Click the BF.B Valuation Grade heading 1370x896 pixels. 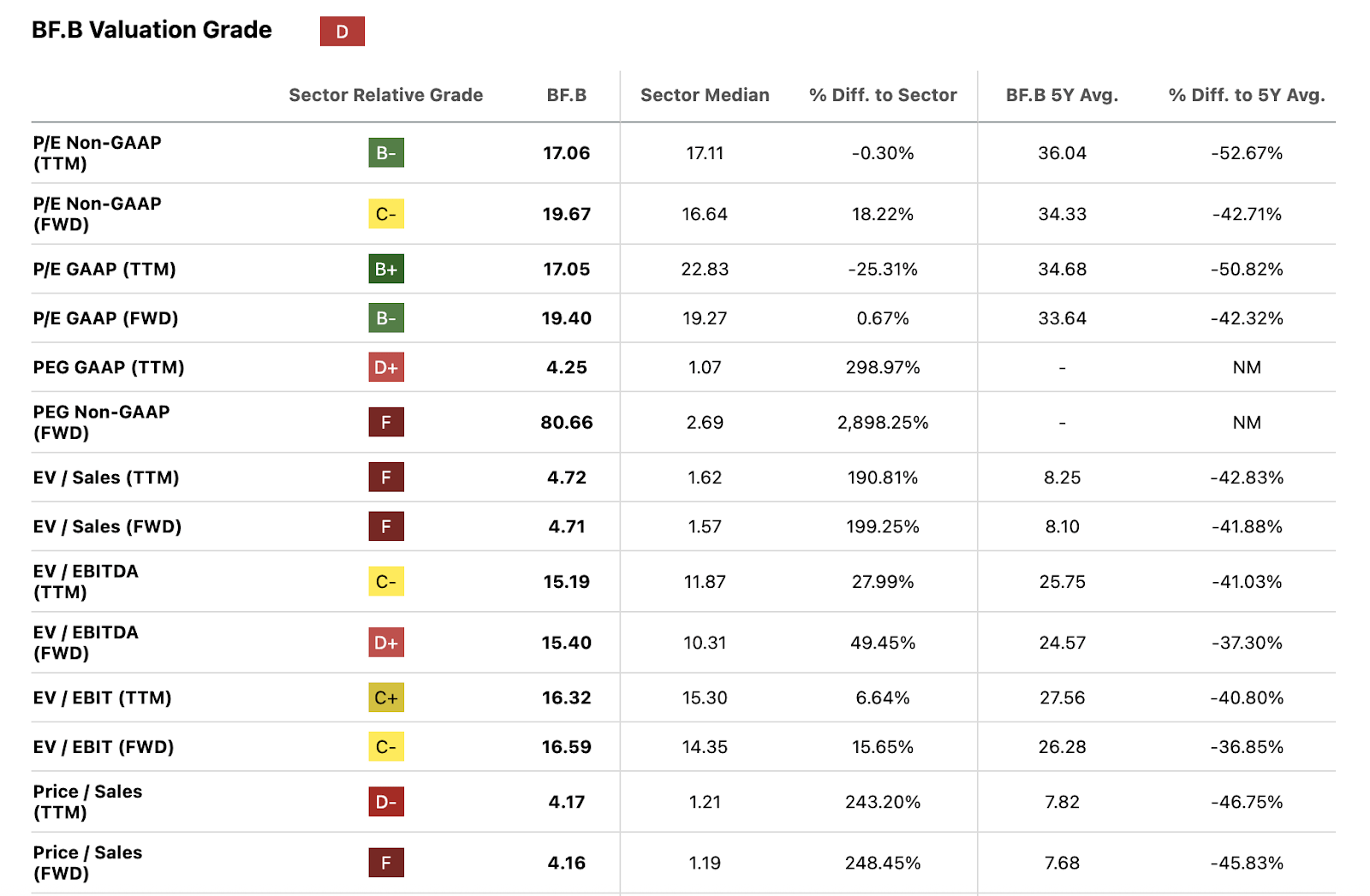[152, 30]
